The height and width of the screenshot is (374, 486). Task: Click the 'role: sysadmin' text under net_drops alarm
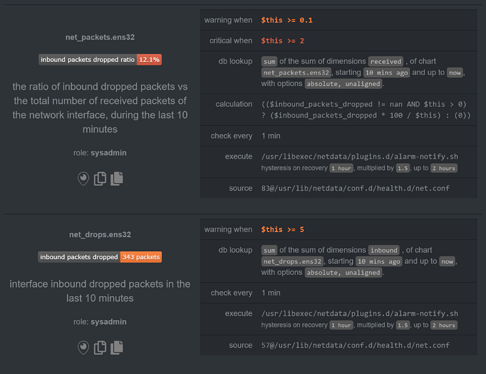(x=100, y=322)
